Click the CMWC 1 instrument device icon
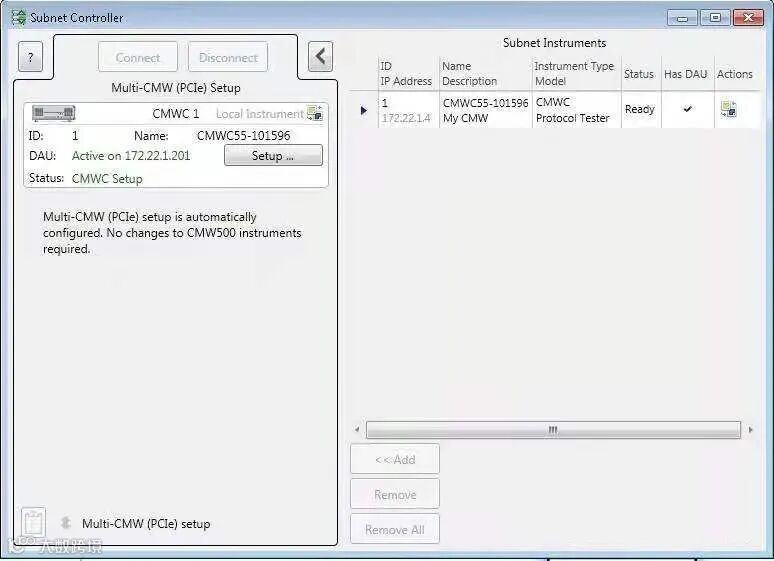The image size is (774, 561). pos(53,113)
